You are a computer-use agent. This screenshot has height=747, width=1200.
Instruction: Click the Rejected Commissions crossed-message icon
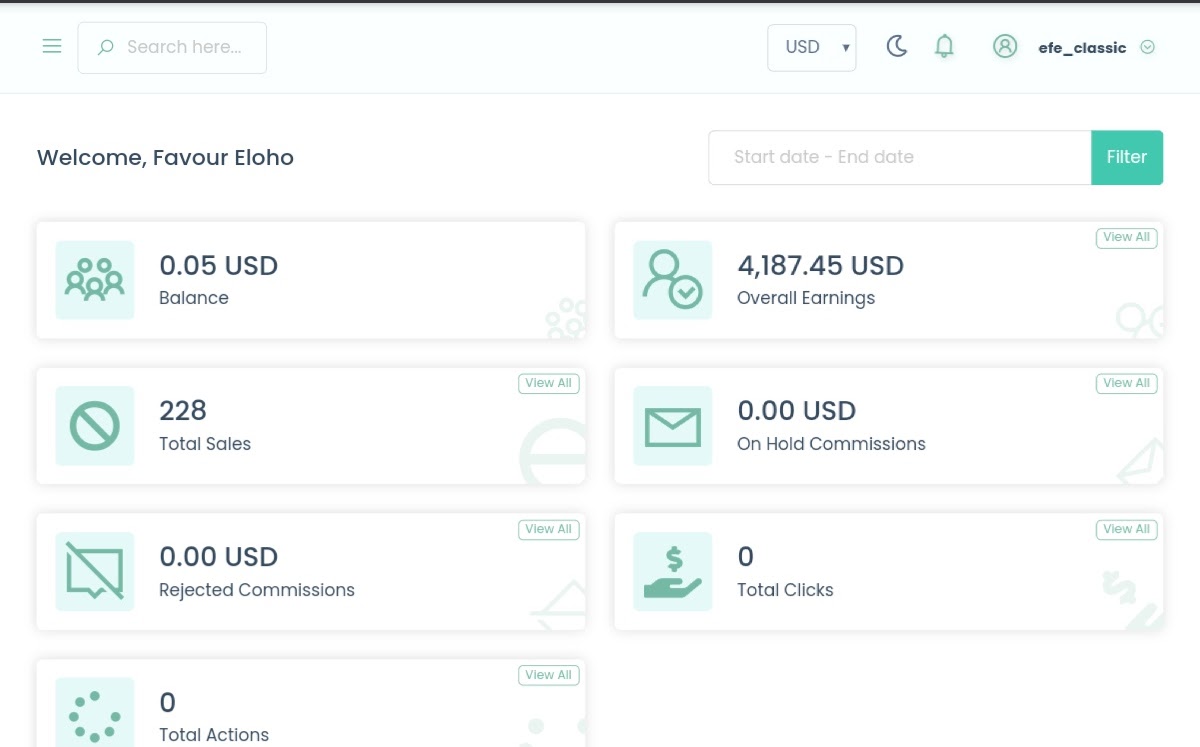pos(95,571)
